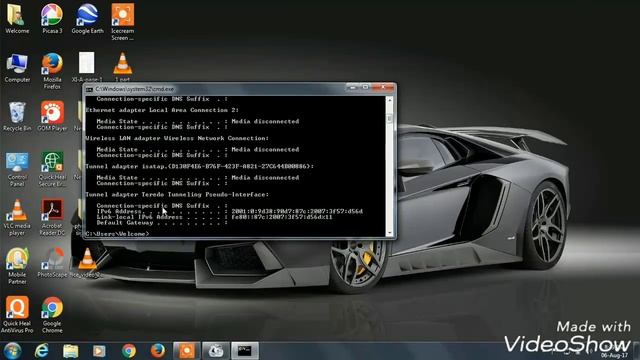Click the 'Default Gateway' output line
Screen dimensions: 640x360
[162, 223]
